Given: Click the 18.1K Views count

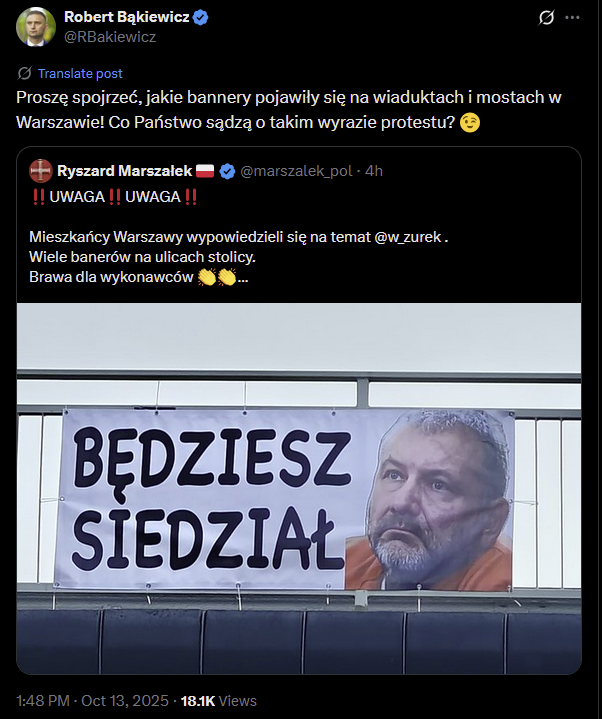Looking at the screenshot, I should [x=219, y=701].
